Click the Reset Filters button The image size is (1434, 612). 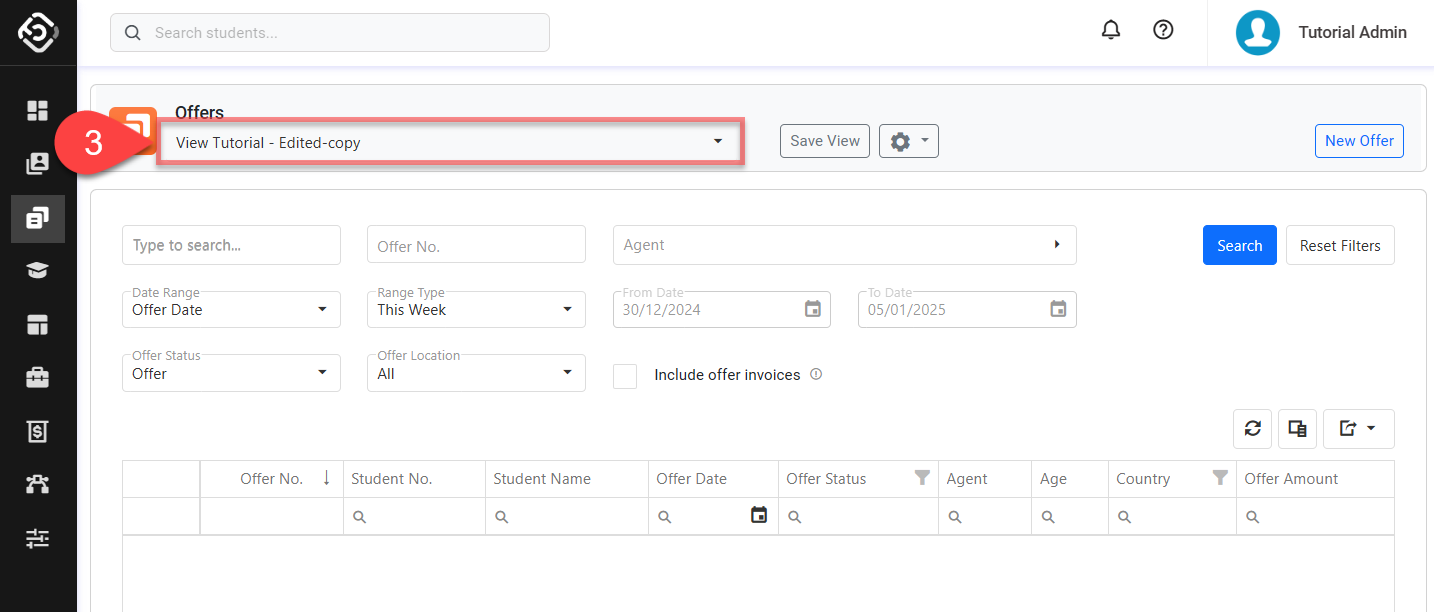pos(1339,245)
